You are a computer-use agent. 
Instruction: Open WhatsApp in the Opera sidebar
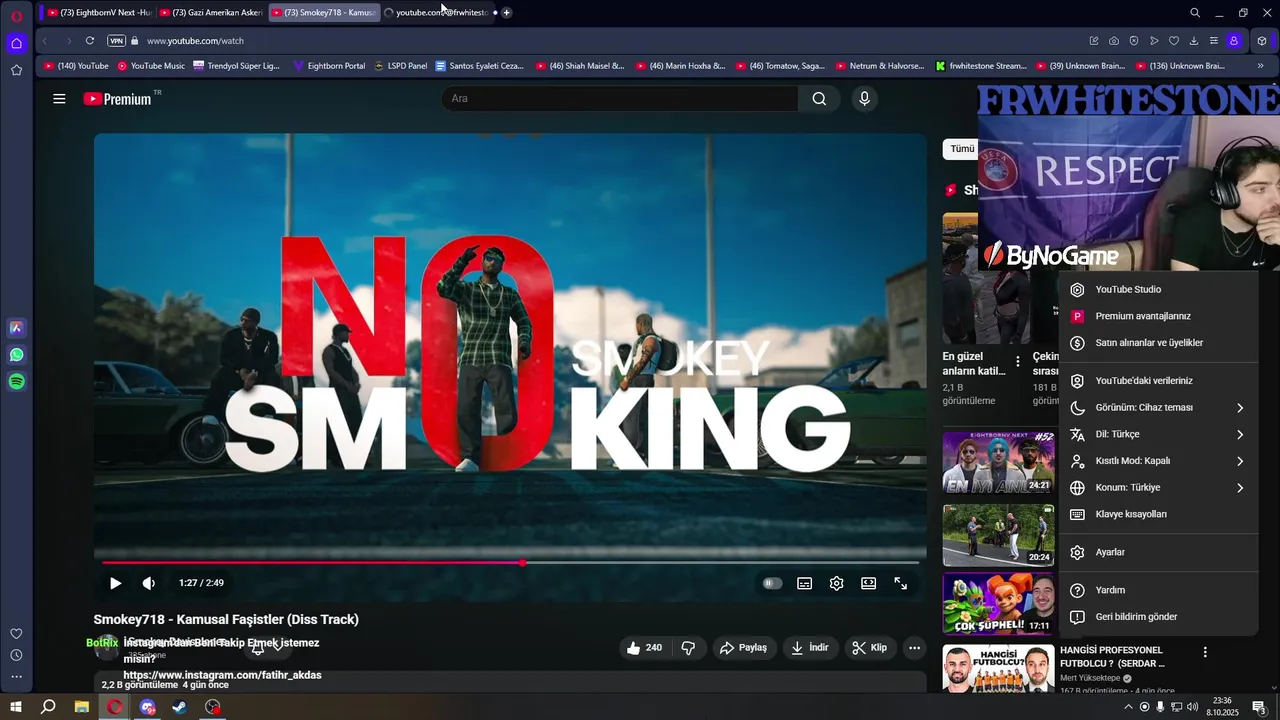[16, 355]
